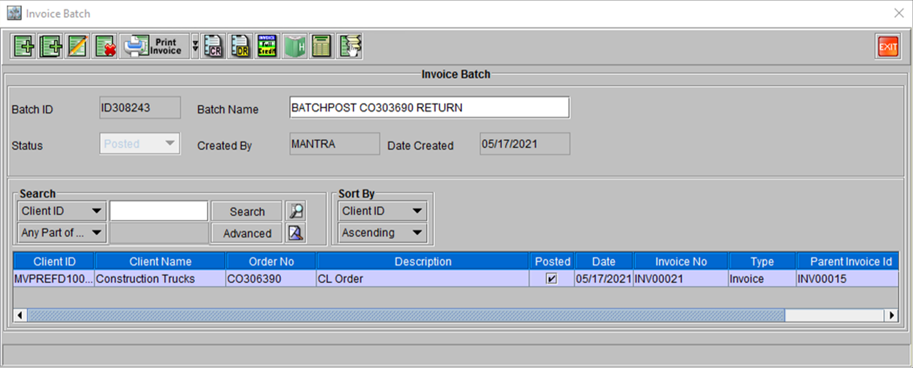Click the calculator toolbar icon
The image size is (913, 368).
[x=321, y=46]
